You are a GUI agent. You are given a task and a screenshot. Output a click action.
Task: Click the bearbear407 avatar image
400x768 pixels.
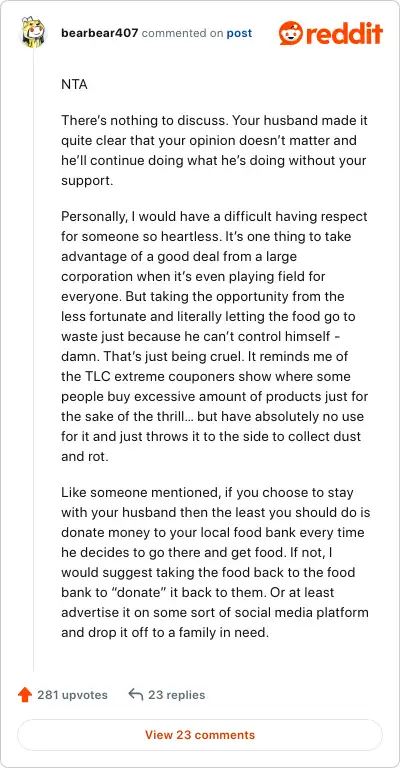[x=33, y=33]
